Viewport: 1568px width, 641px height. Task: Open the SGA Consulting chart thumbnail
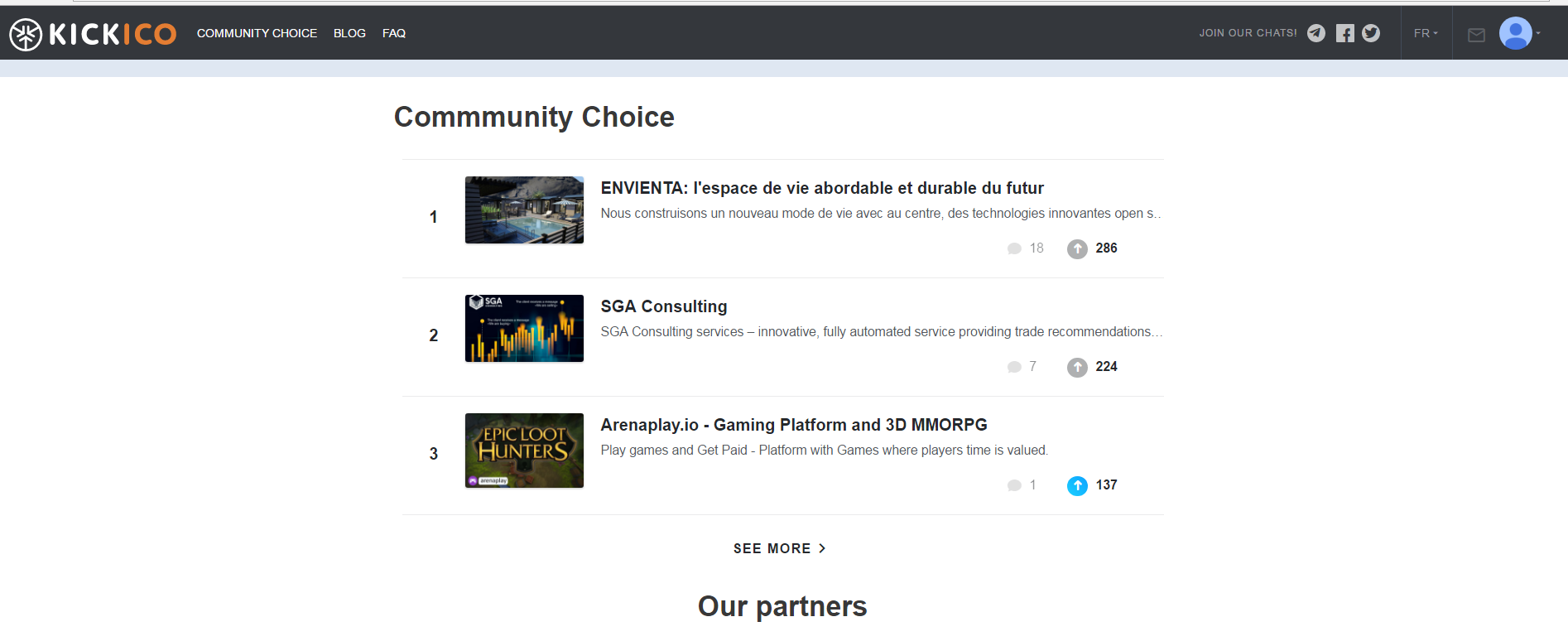pyautogui.click(x=524, y=328)
